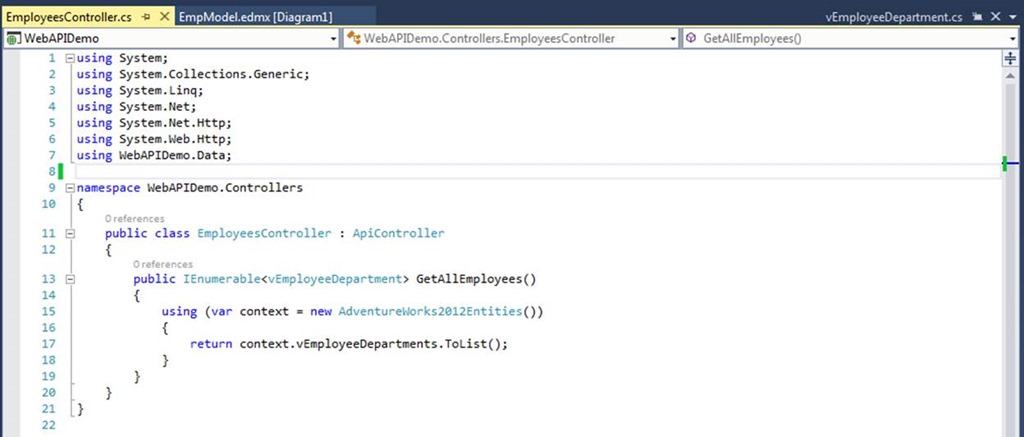The width and height of the screenshot is (1024, 437).
Task: Click 'System.Web.Http' on line 6
Action: coord(172,139)
